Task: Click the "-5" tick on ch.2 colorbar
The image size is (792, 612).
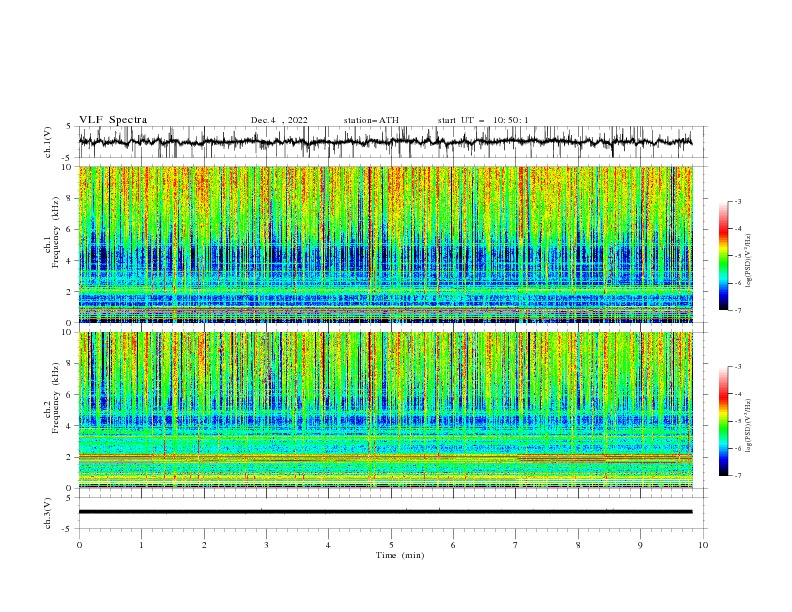Action: point(737,421)
